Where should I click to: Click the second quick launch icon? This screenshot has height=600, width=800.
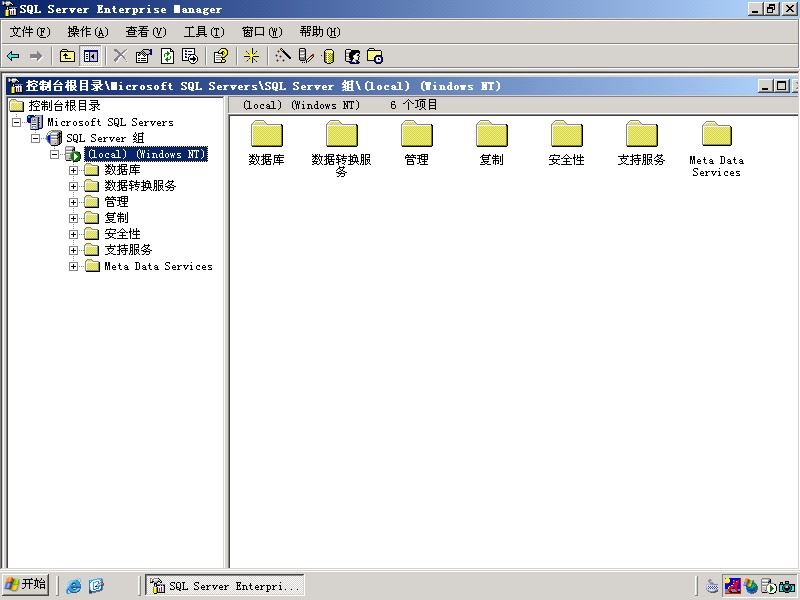(x=96, y=585)
